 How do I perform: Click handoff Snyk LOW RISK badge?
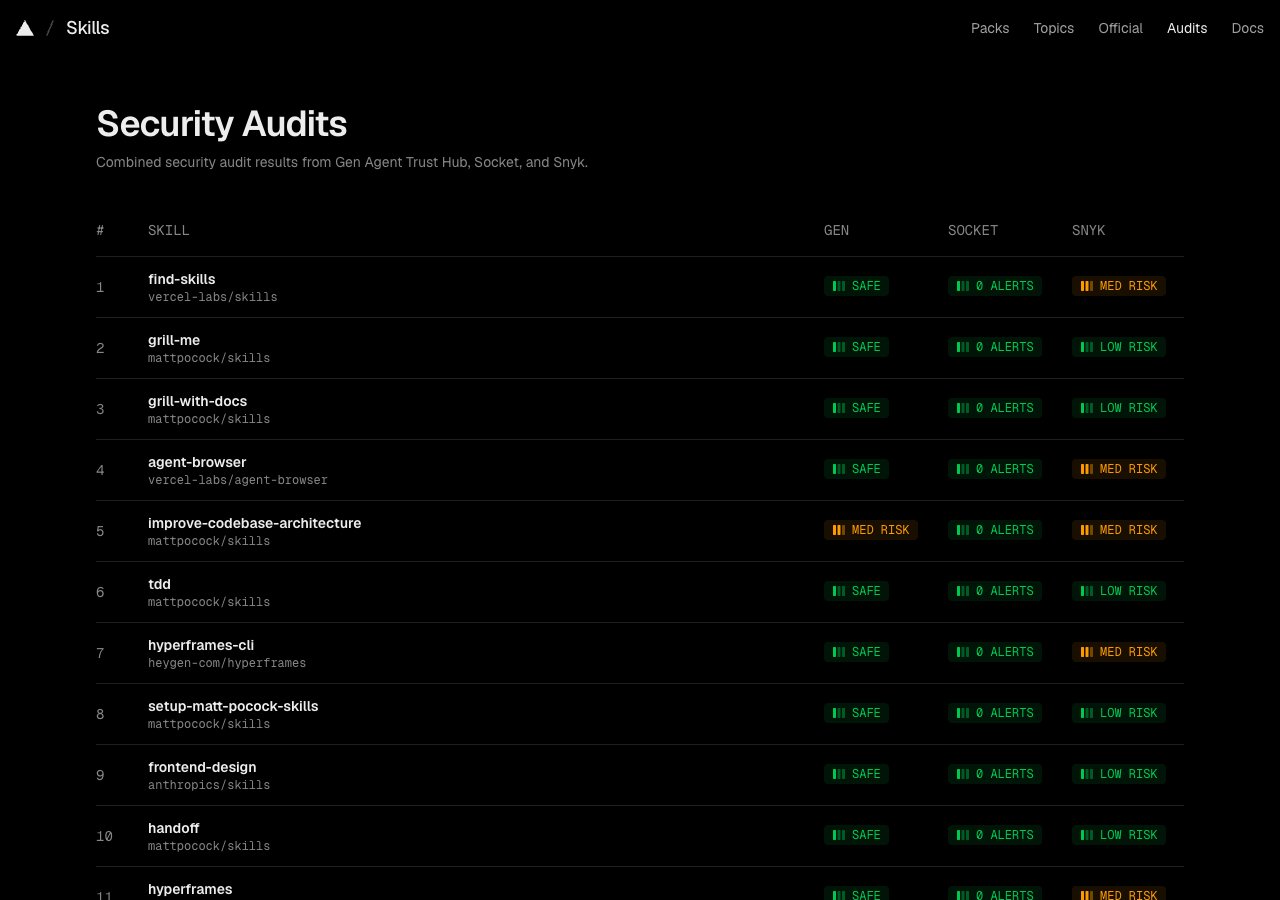coord(1119,835)
